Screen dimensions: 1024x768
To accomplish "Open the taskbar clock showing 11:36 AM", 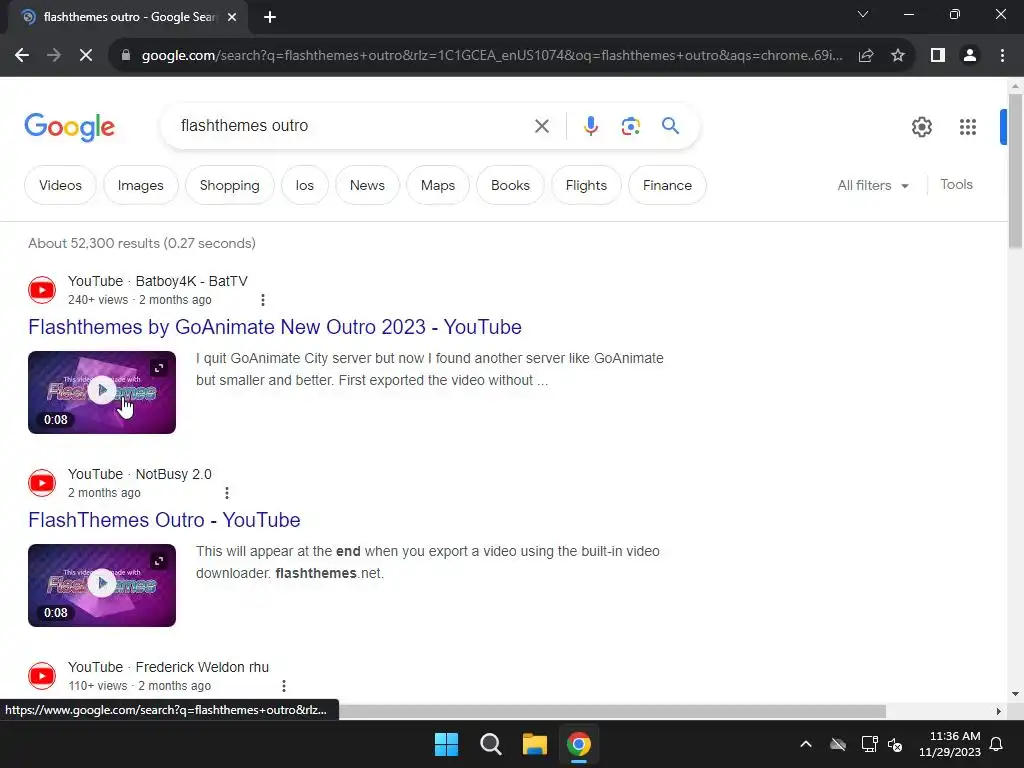I will (950, 744).
